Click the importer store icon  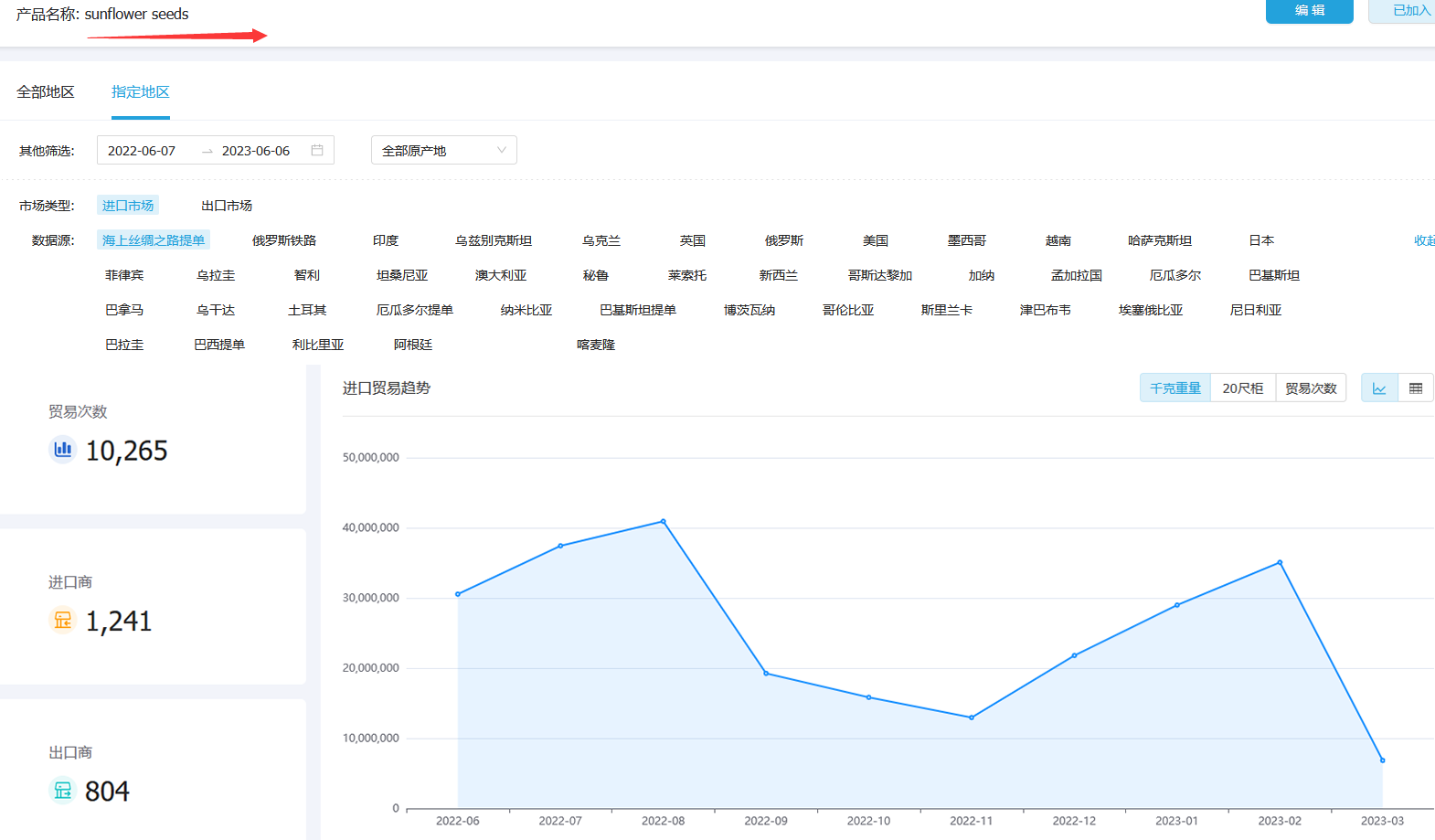[62, 621]
